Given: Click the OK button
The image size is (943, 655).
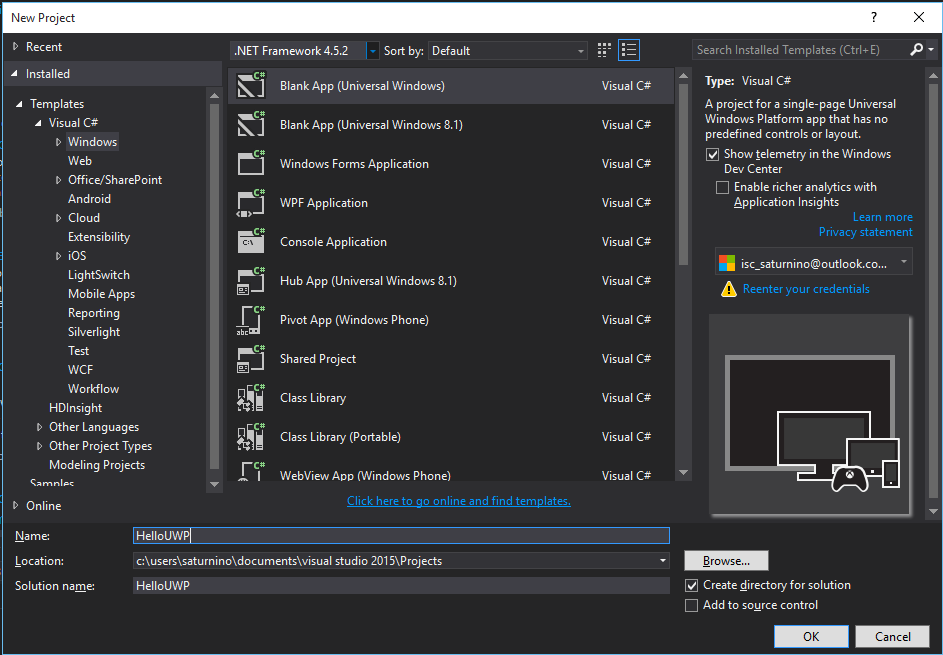Looking at the screenshot, I should point(811,636).
